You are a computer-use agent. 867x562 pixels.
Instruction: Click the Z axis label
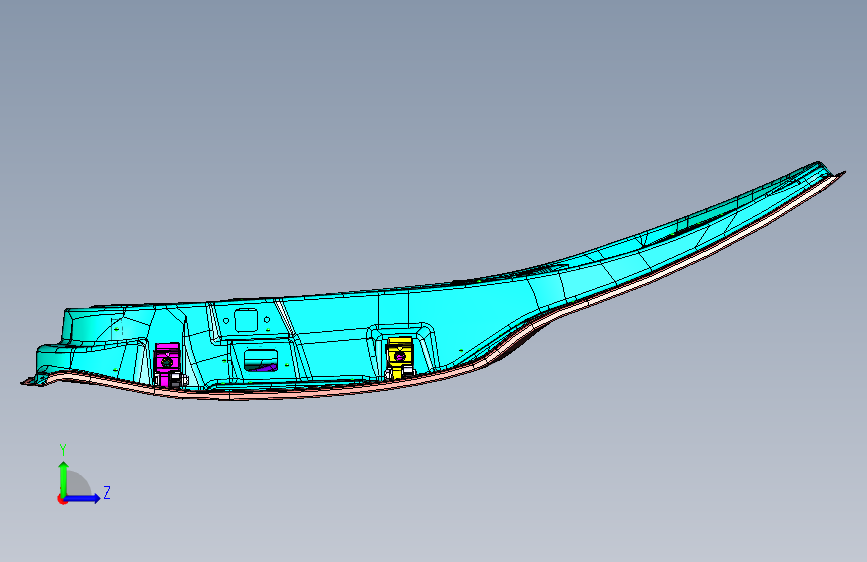[x=107, y=492]
